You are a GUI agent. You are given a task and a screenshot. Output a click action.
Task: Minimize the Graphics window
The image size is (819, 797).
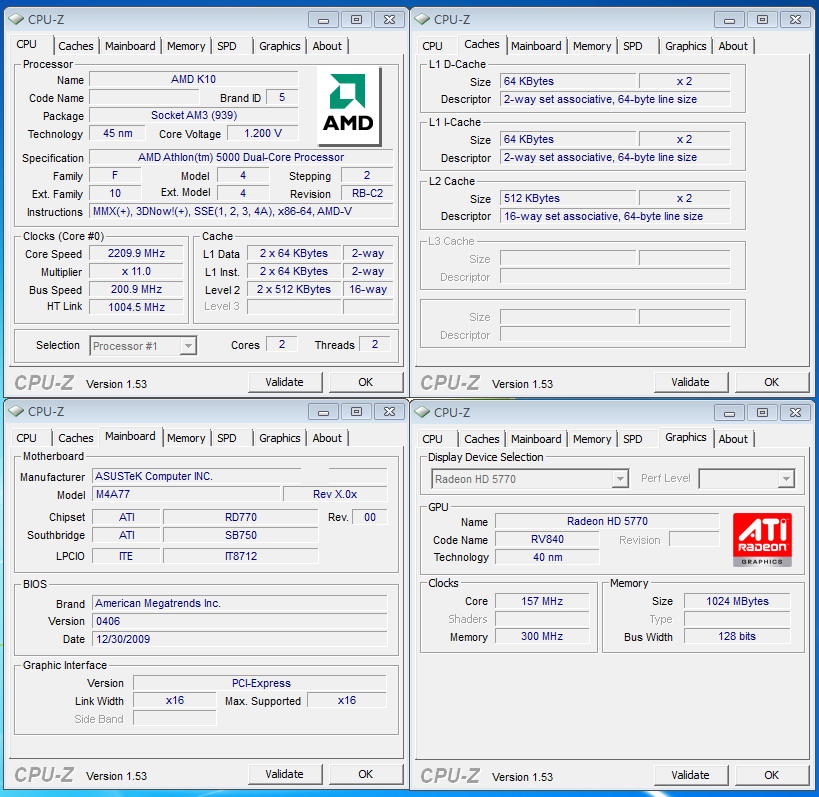pos(729,413)
